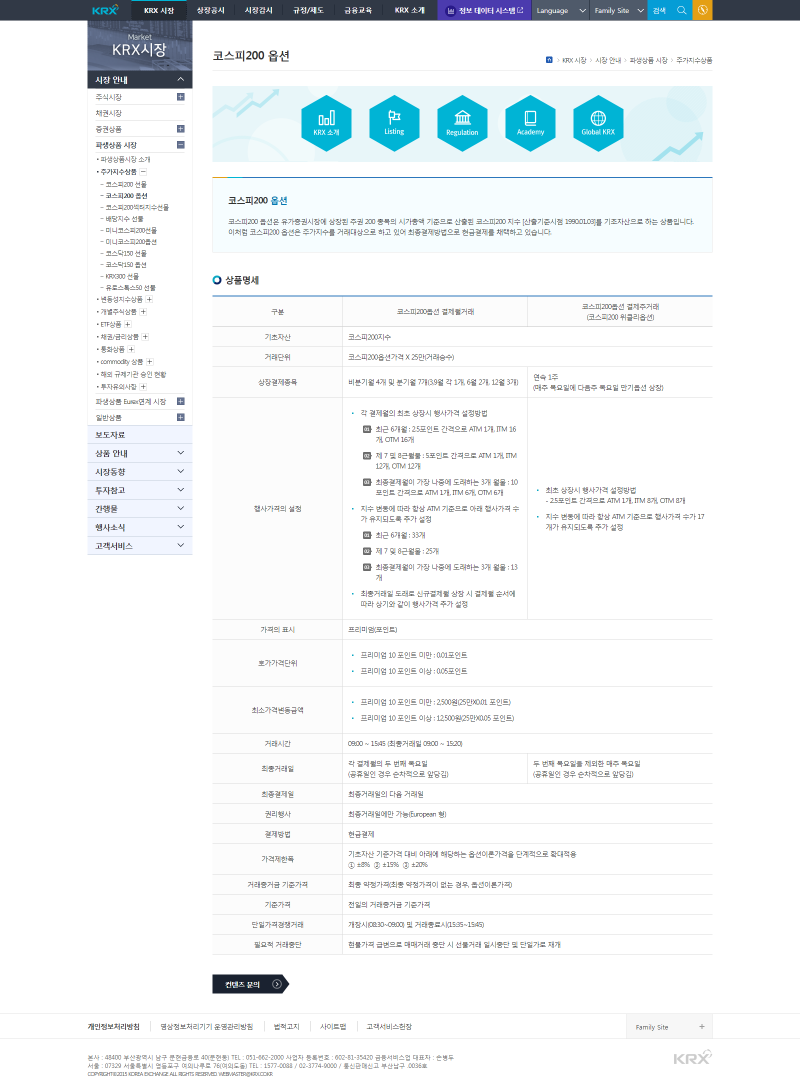800x1092 pixels.
Task: Open the Language dropdown in header
Action: coord(560,10)
